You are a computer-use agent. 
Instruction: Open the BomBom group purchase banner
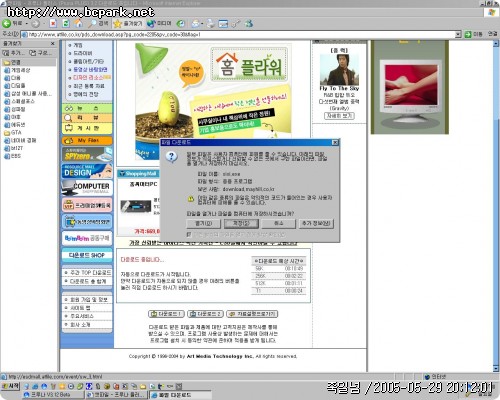pos(87,238)
